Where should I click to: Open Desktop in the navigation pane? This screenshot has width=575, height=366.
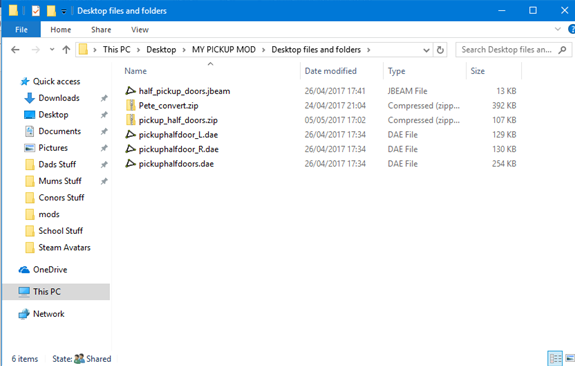tap(53, 114)
